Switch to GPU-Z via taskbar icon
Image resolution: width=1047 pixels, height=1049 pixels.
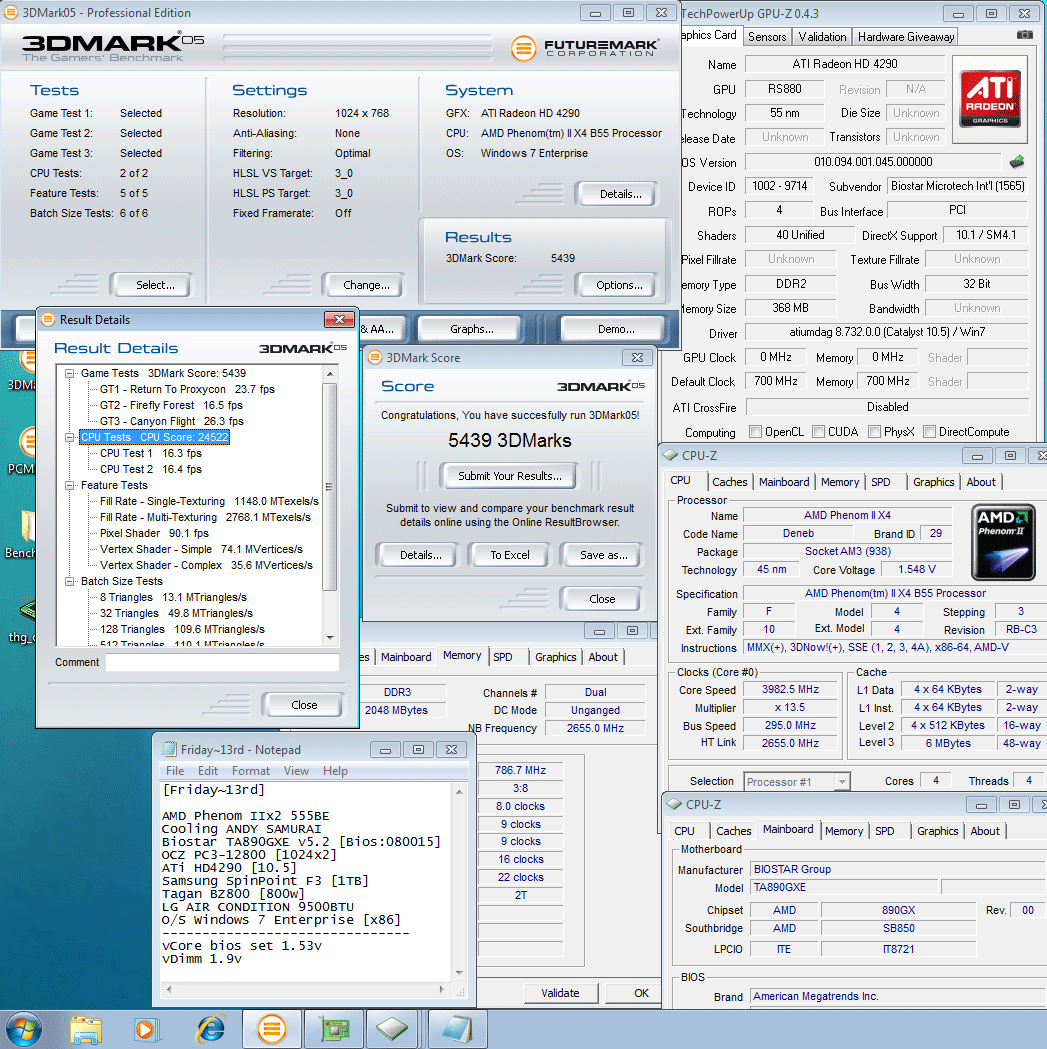(333, 1028)
